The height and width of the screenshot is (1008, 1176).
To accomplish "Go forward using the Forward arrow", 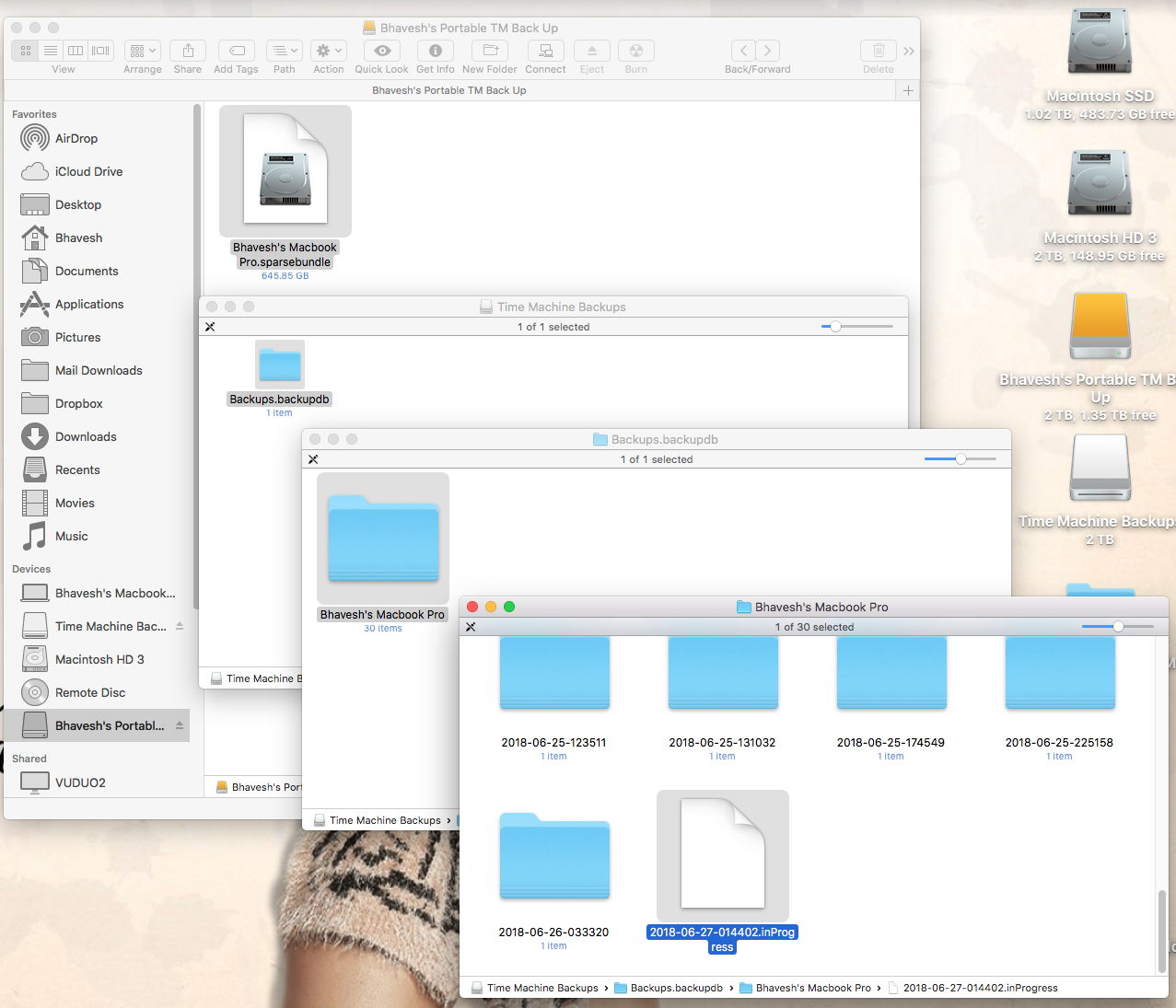I will tap(768, 51).
